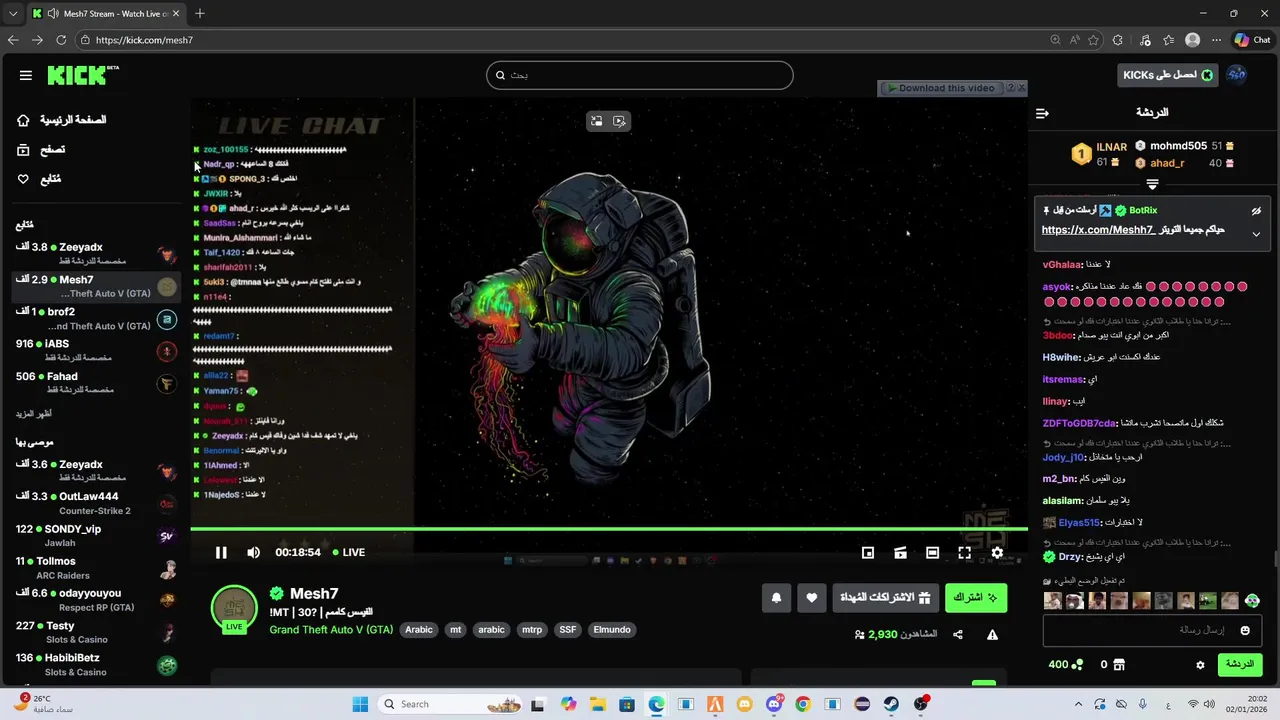The image size is (1280, 720).
Task: Open odayyouyou recommended channel
Action: click(x=96, y=600)
